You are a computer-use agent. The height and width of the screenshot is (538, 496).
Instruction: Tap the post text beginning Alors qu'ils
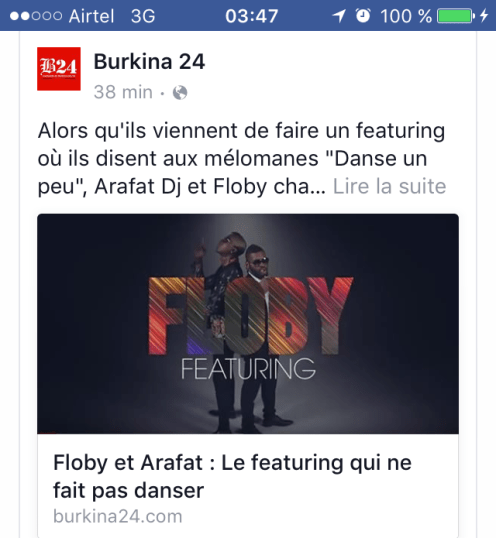coord(242,158)
